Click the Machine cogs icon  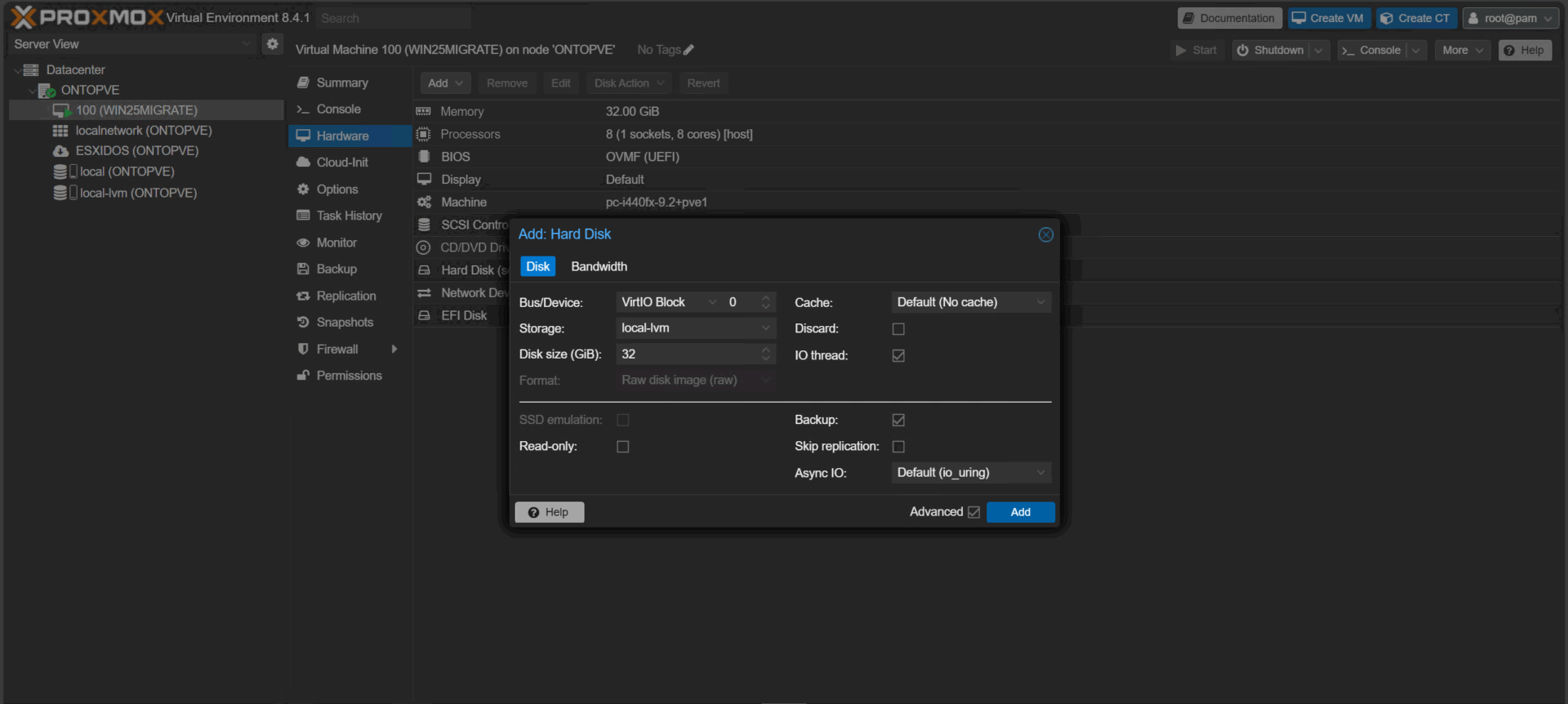424,202
